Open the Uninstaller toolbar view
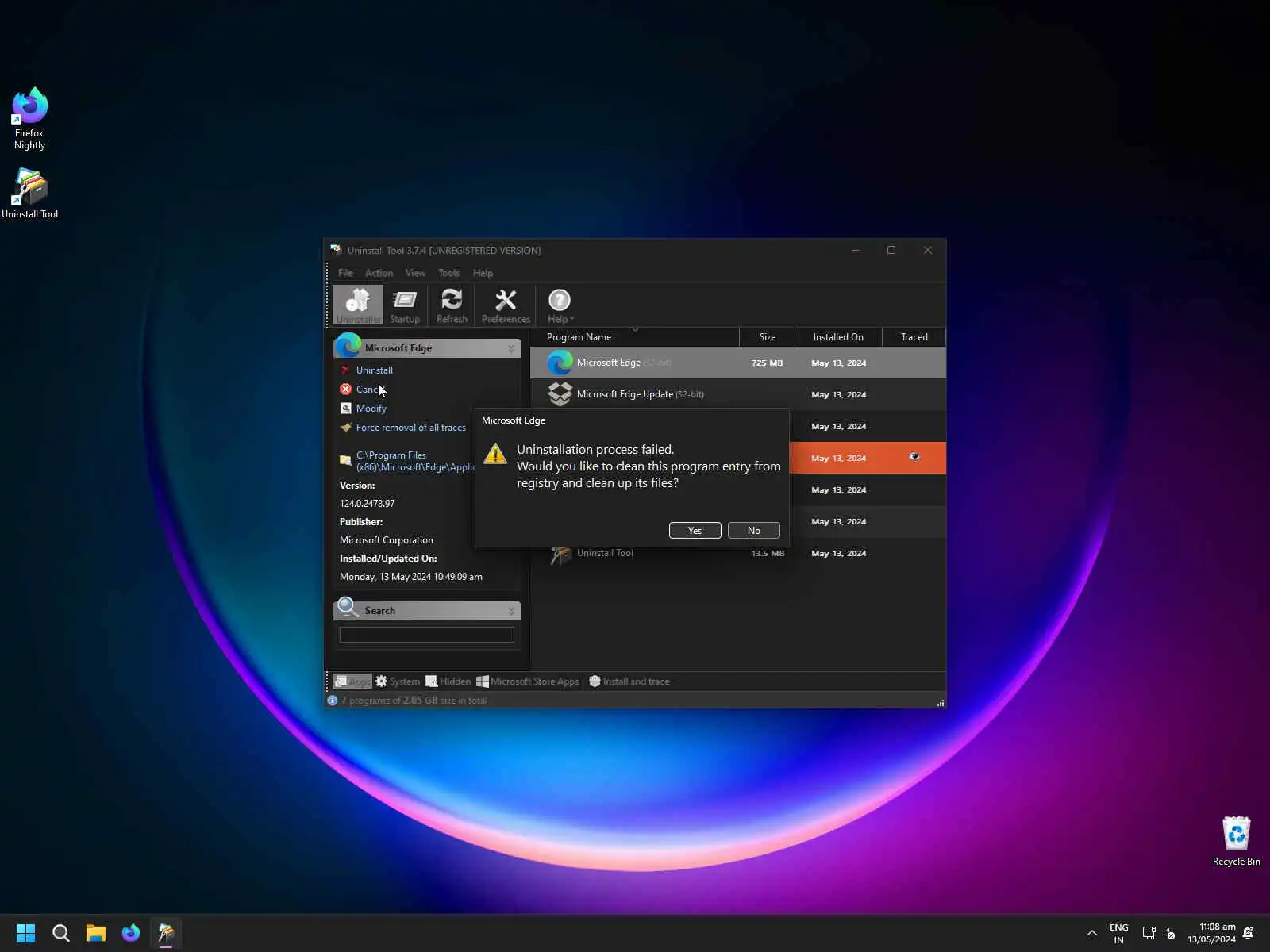 click(x=358, y=305)
